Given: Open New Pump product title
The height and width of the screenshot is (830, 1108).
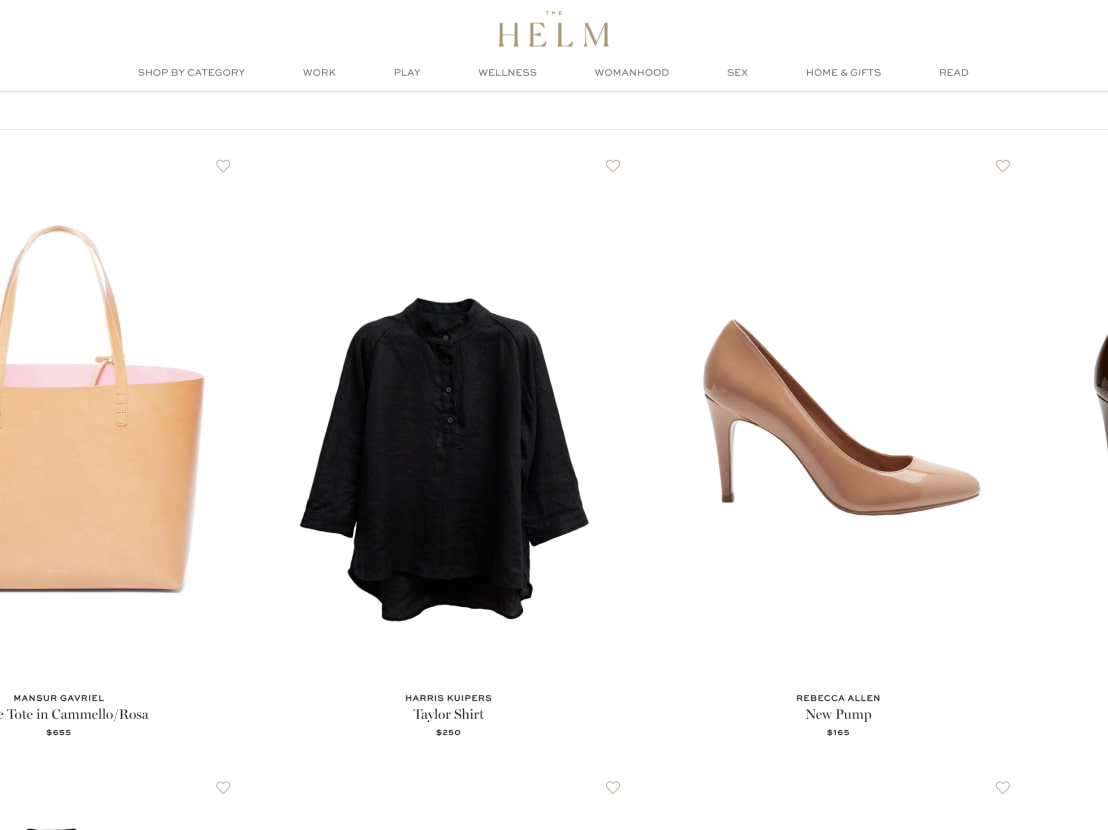Looking at the screenshot, I should [838, 714].
